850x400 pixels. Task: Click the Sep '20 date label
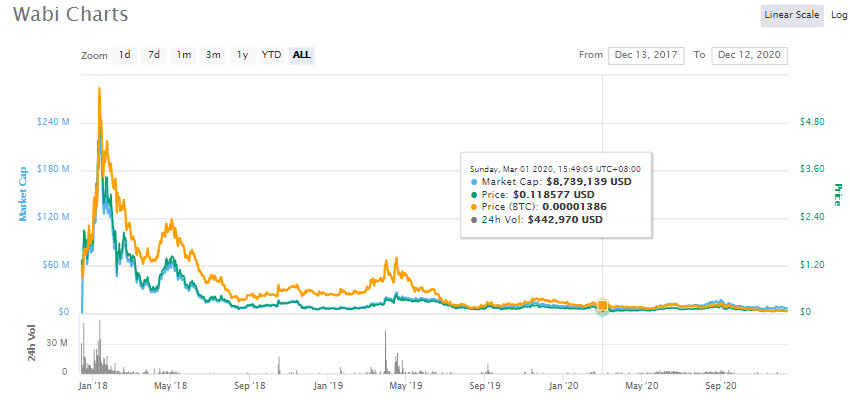pos(721,386)
